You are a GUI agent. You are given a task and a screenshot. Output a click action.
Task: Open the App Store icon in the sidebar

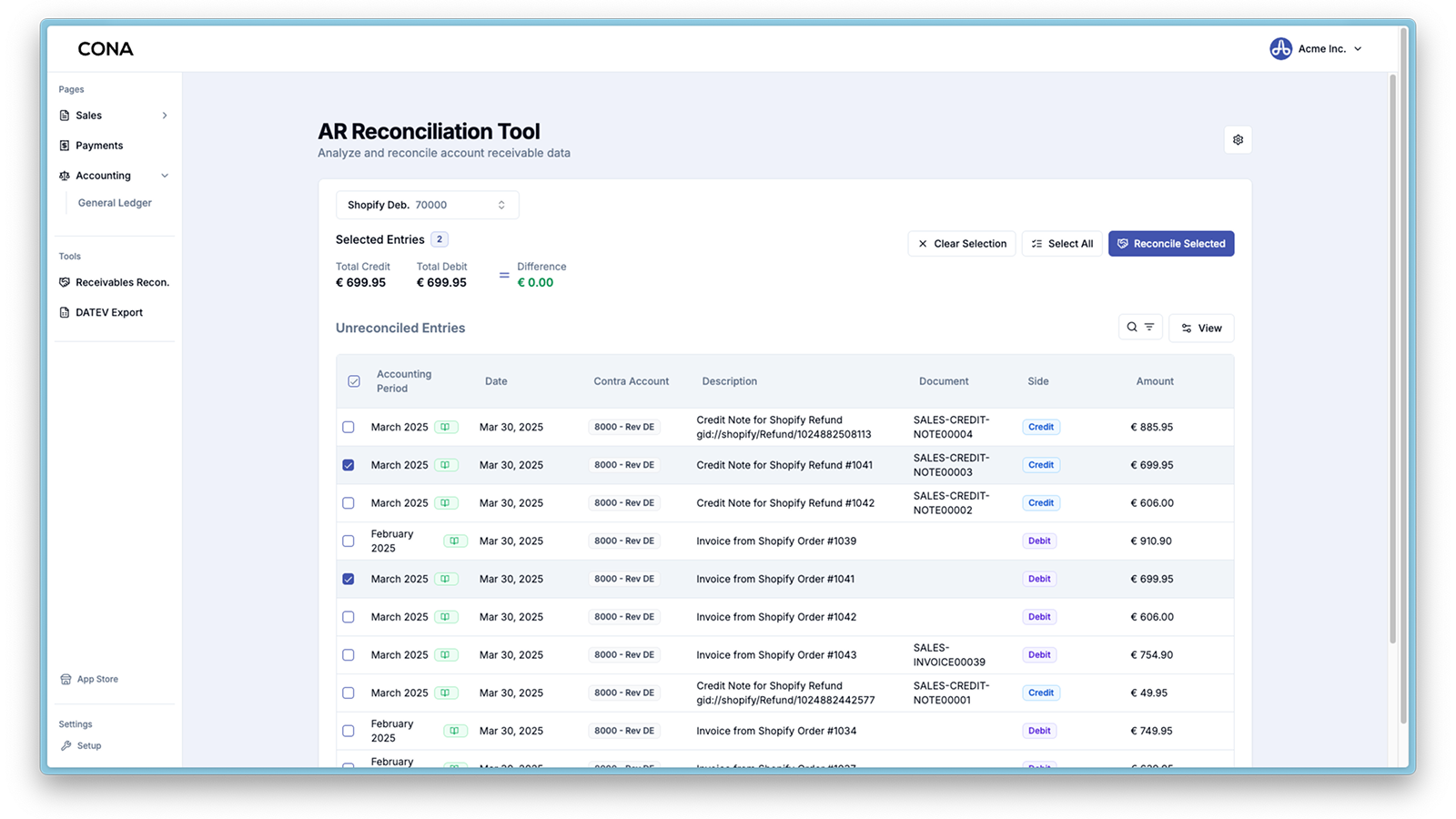pos(66,679)
